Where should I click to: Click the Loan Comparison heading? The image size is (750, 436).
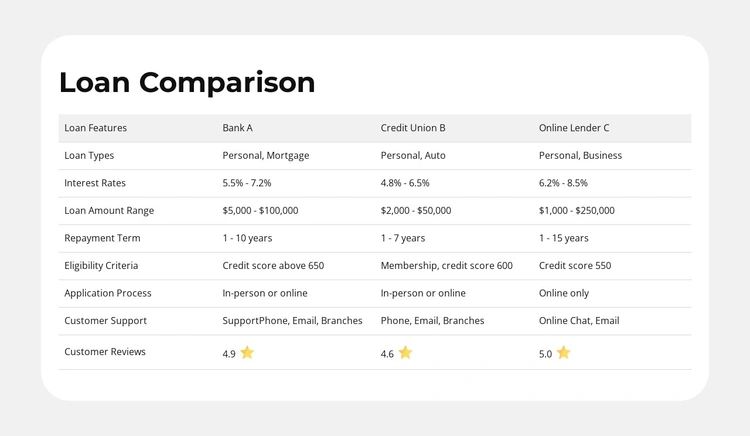pos(187,82)
